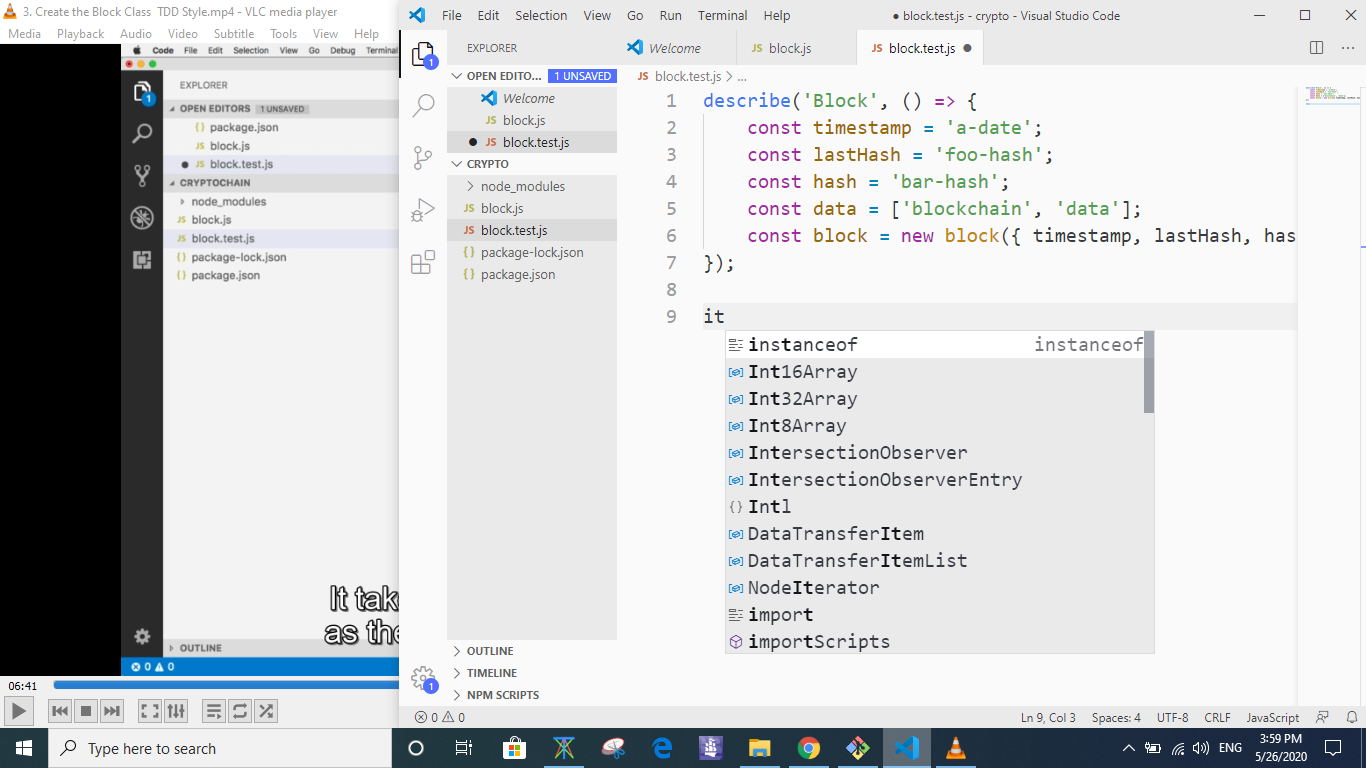Image resolution: width=1366 pixels, height=768 pixels.
Task: Expand the node_modules folder
Action: [524, 186]
